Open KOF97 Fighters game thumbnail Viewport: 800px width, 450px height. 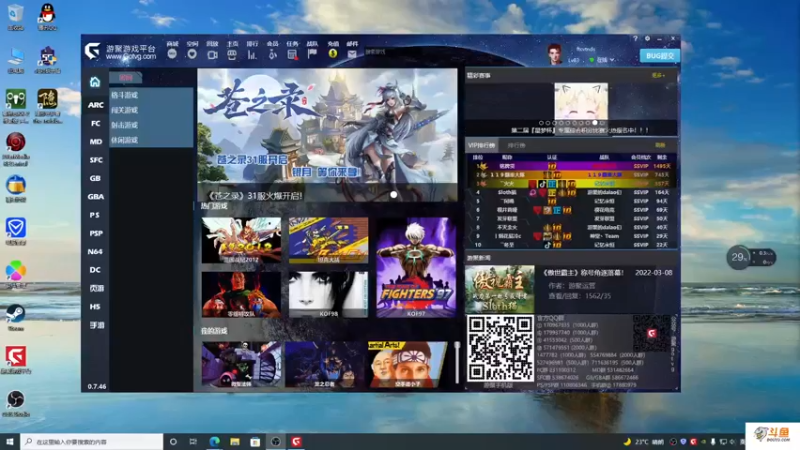pyautogui.click(x=416, y=267)
